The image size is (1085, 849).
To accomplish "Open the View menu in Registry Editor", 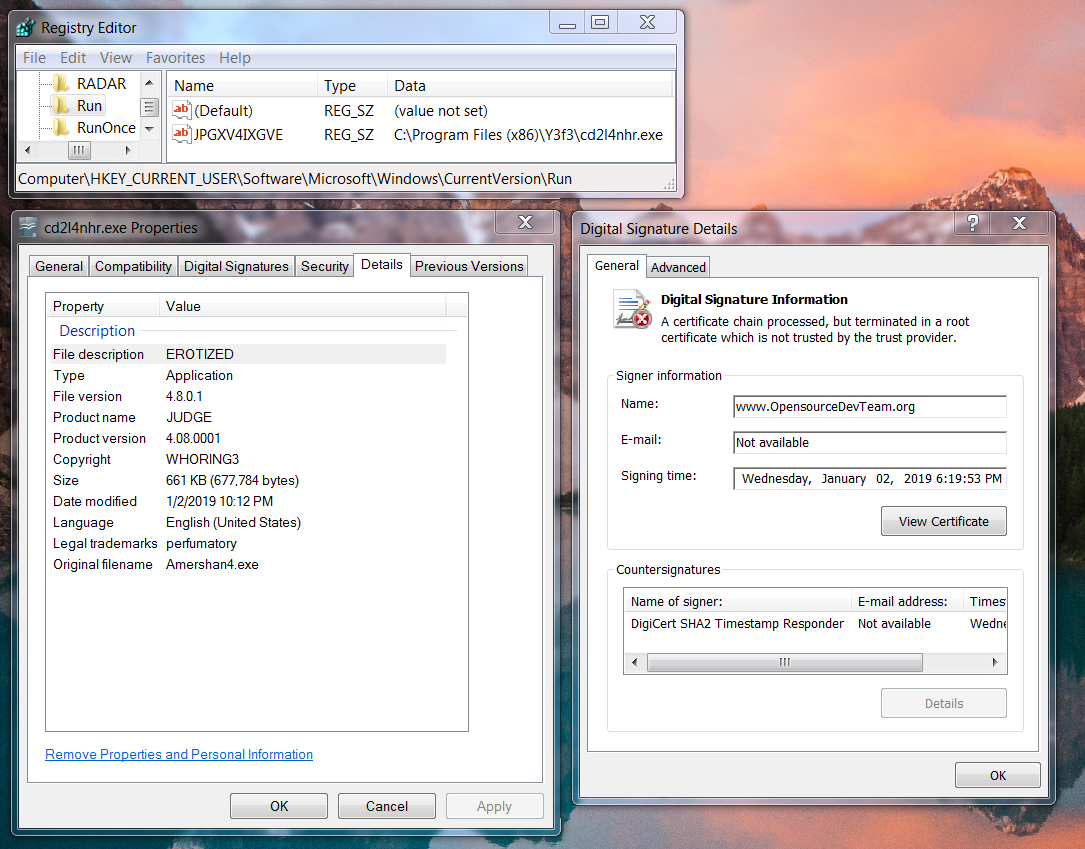I will coord(116,58).
